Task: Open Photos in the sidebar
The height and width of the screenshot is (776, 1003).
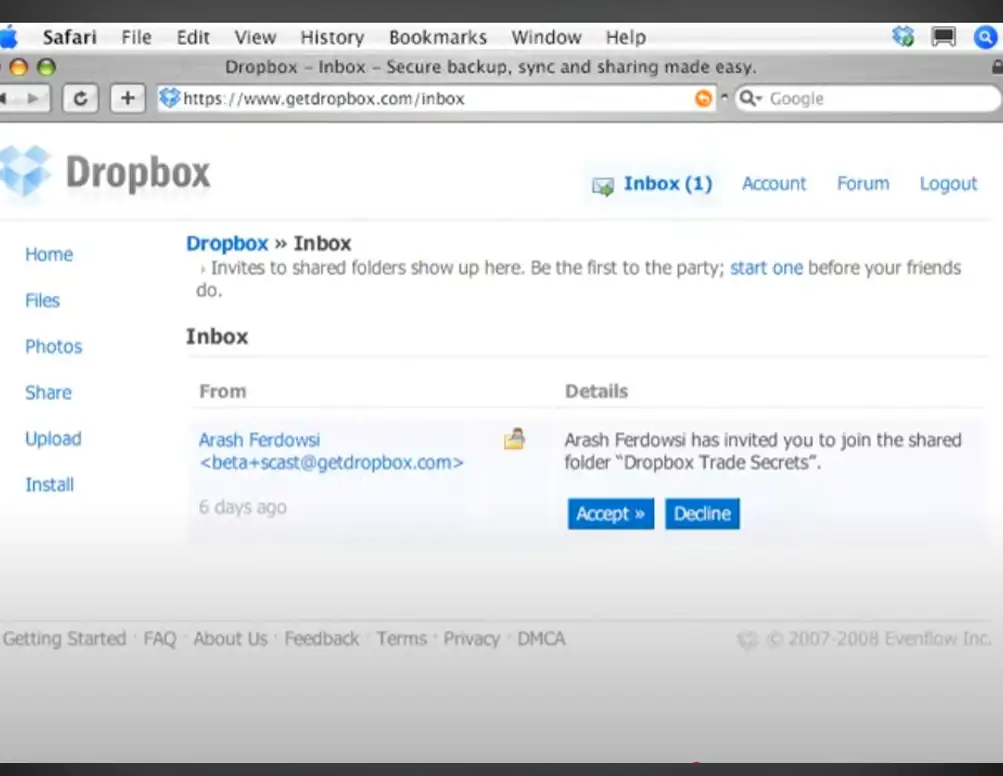Action: coord(54,347)
